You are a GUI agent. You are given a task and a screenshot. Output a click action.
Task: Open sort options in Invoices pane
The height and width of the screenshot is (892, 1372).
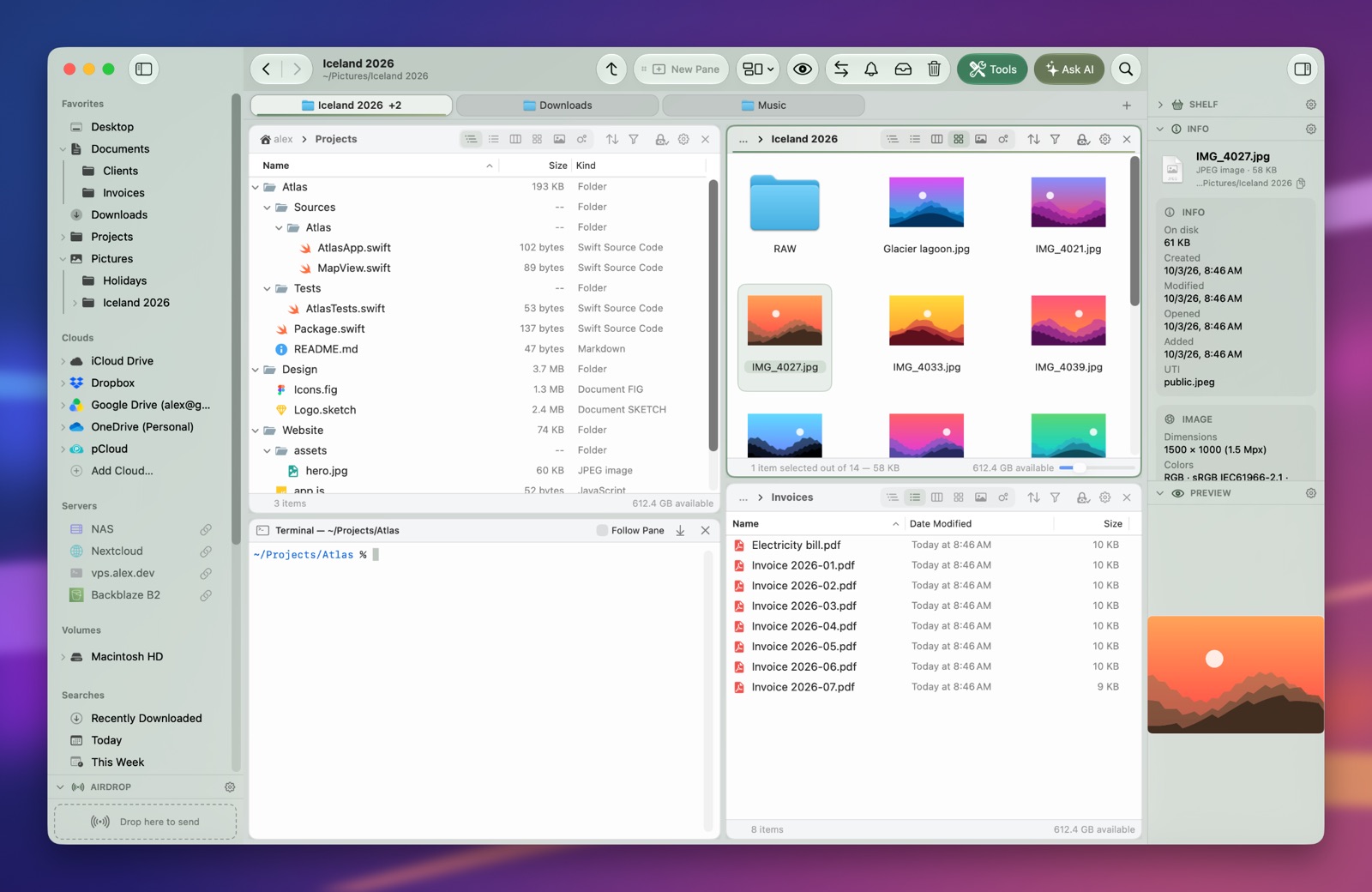(1033, 497)
